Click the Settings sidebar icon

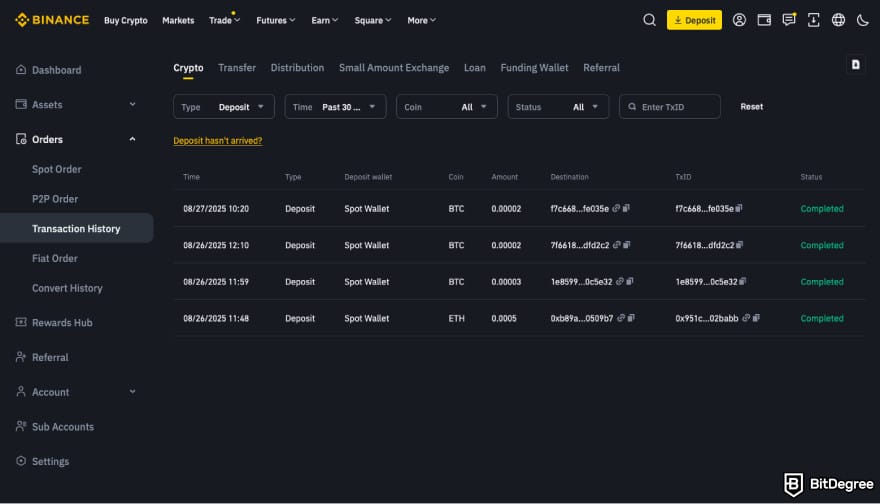coord(21,461)
